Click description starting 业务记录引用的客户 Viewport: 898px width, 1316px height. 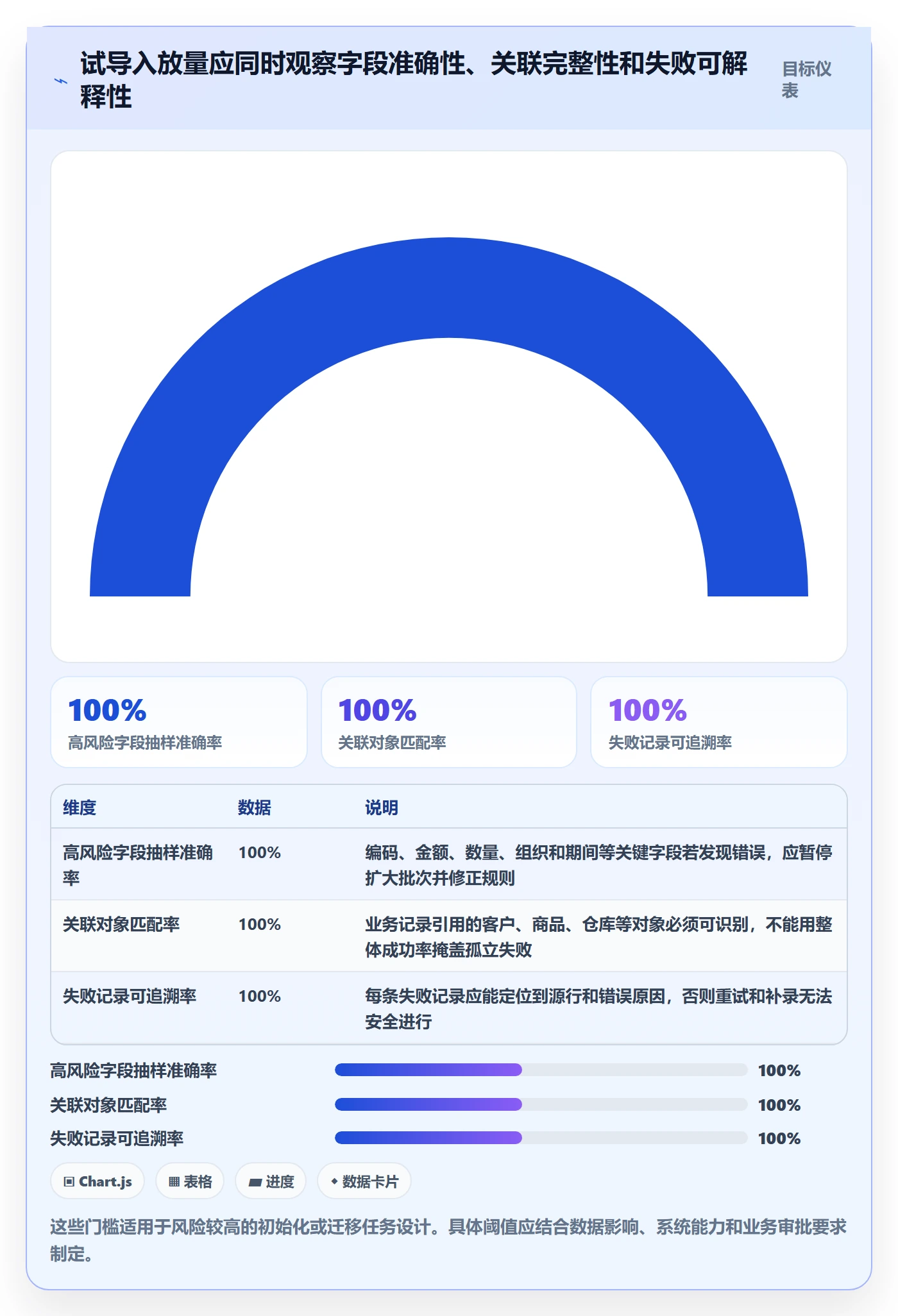click(x=598, y=936)
